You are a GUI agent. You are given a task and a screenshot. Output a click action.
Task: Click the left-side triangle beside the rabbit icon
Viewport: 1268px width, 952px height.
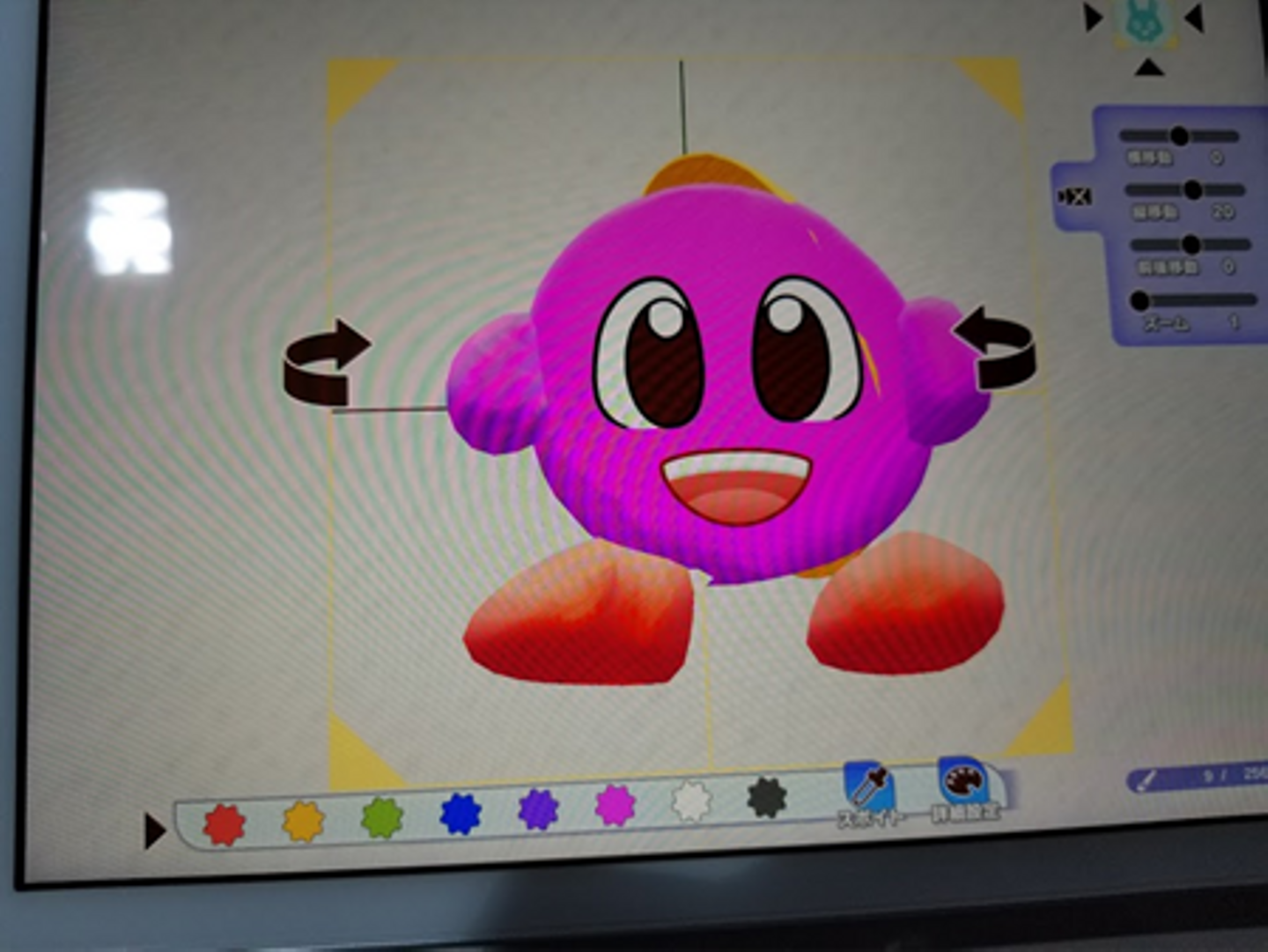[1095, 18]
